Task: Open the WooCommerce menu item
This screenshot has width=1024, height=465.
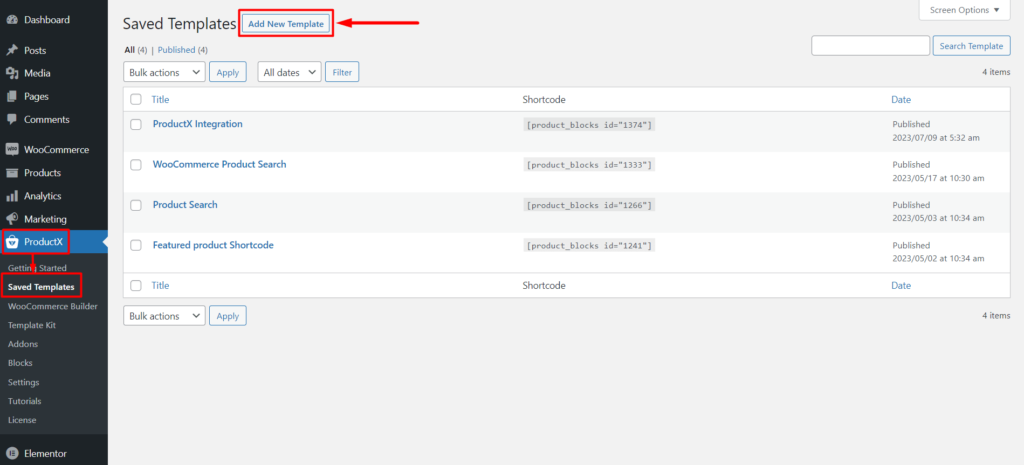Action: [56, 150]
